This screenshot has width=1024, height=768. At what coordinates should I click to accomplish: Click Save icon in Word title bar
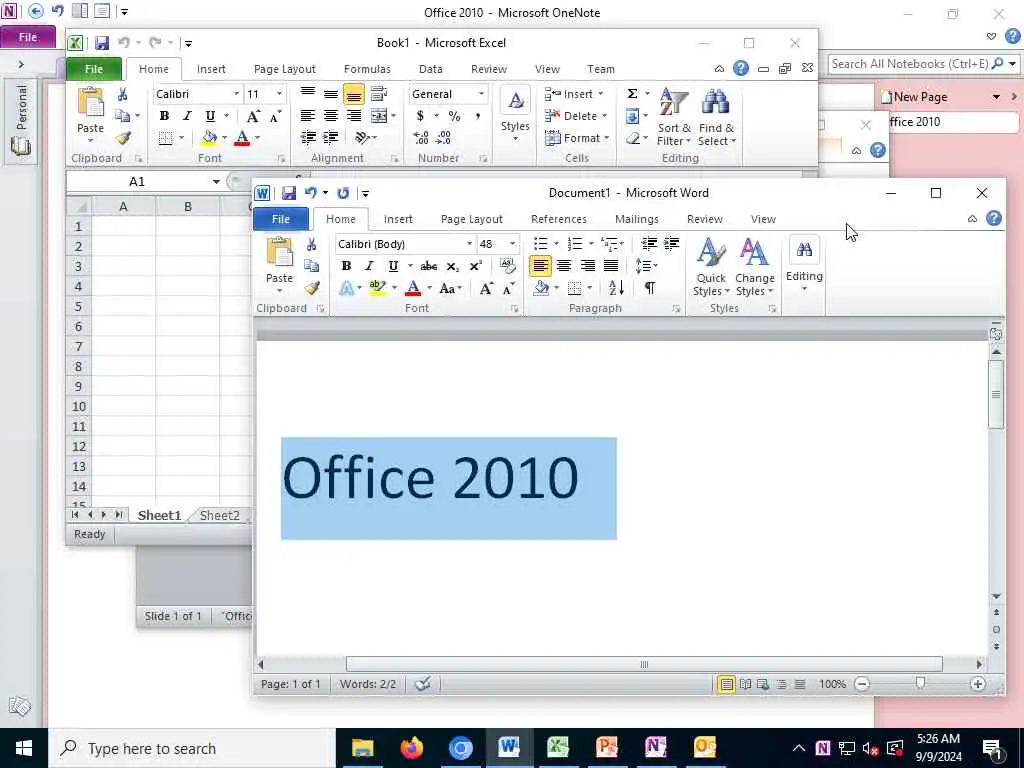pyautogui.click(x=289, y=193)
